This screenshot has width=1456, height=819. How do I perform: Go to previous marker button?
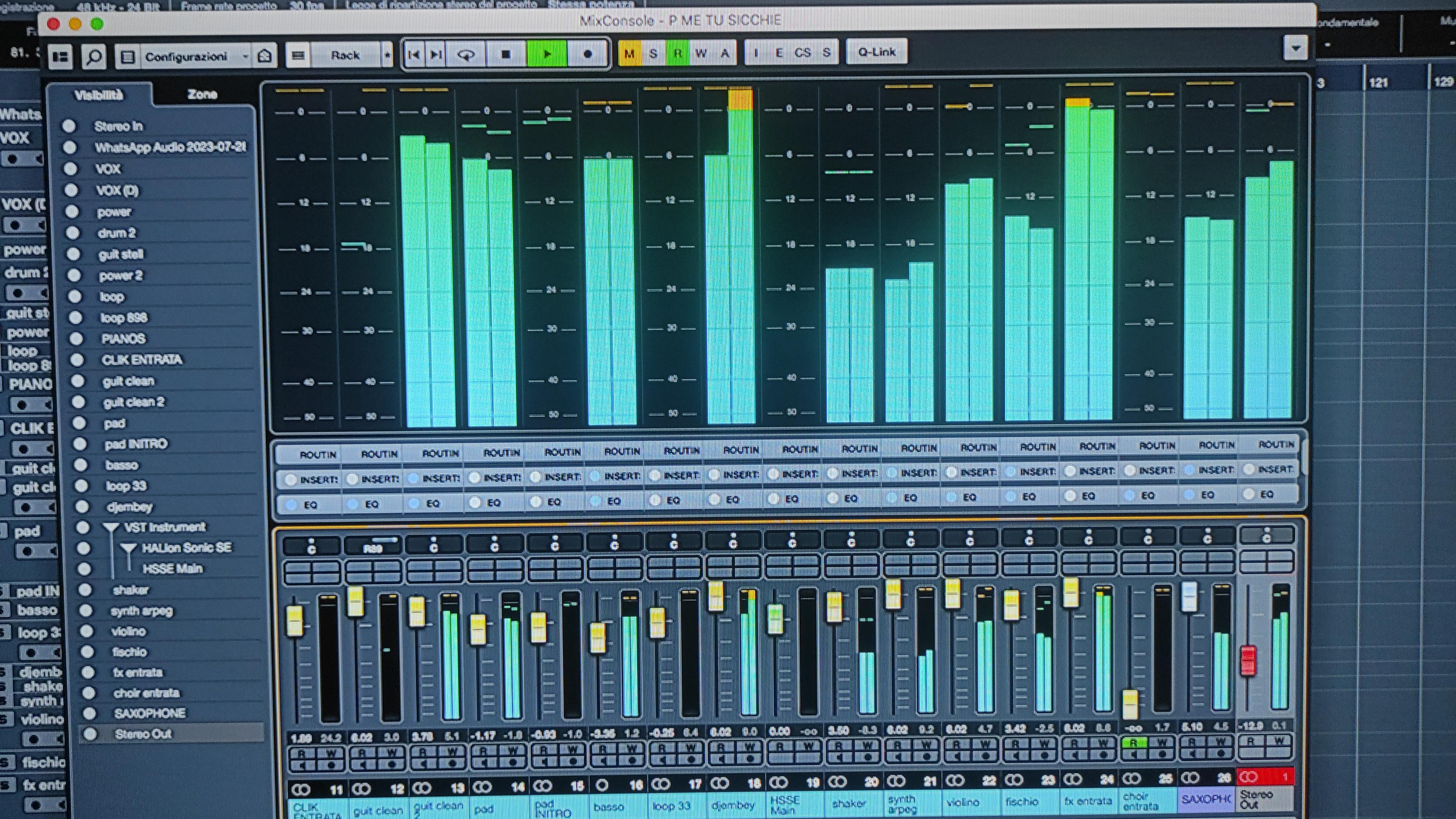(x=414, y=55)
